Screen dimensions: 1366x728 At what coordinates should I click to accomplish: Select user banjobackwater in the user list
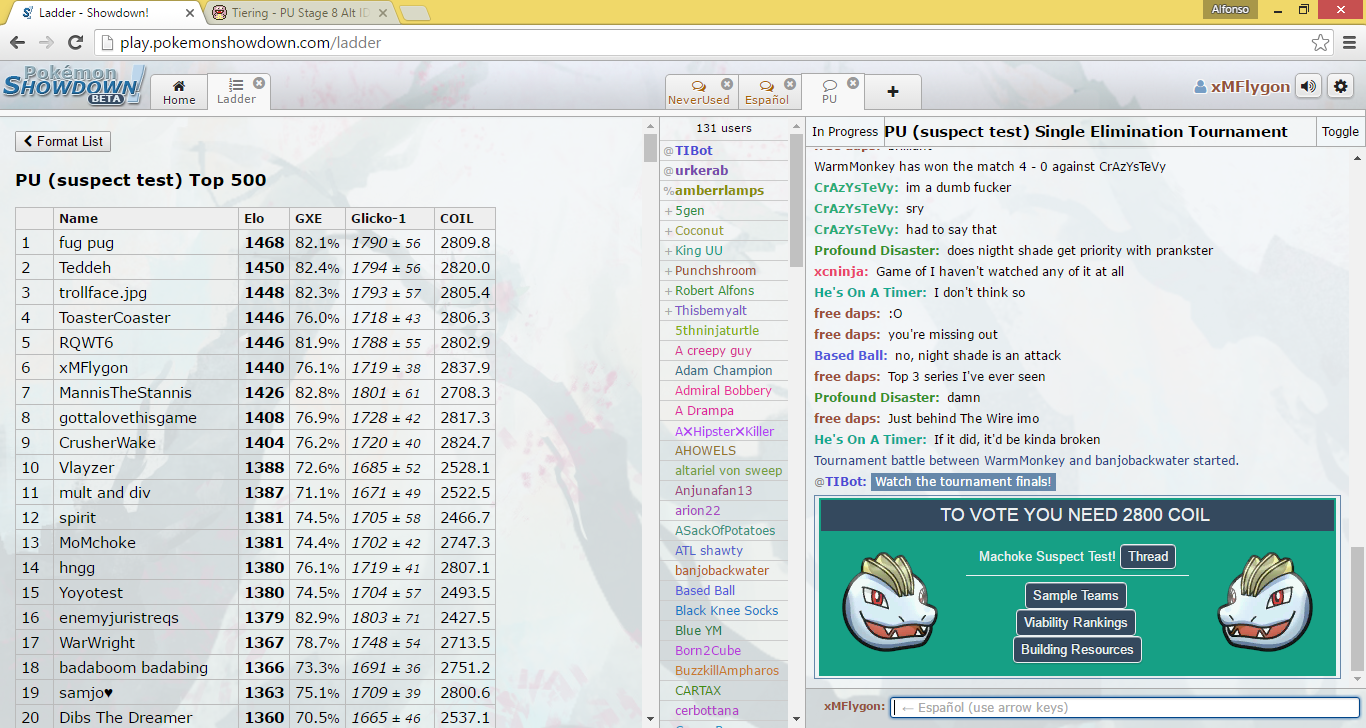coord(722,571)
